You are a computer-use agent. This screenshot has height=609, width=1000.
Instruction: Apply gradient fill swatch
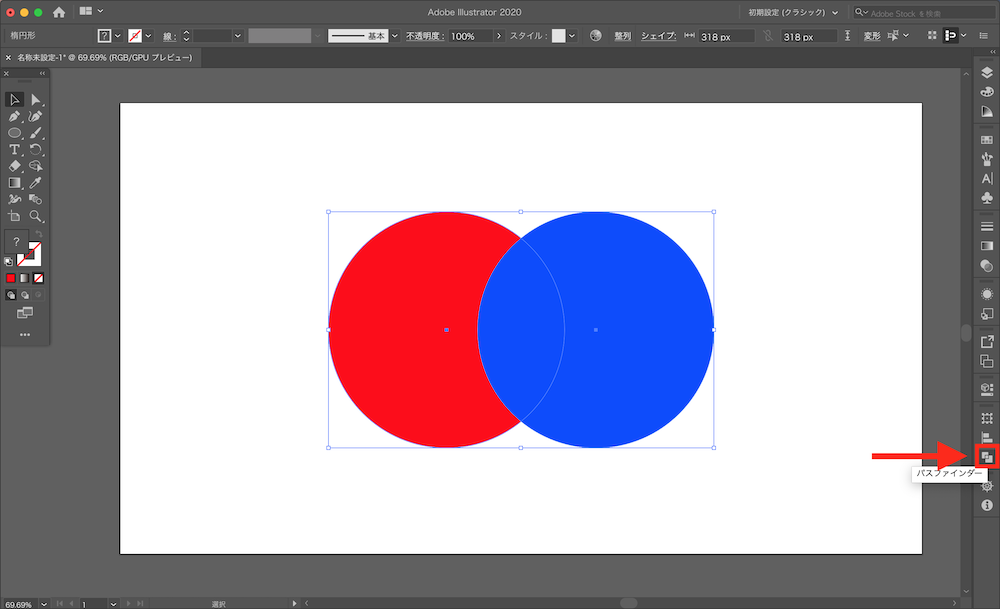(24, 278)
